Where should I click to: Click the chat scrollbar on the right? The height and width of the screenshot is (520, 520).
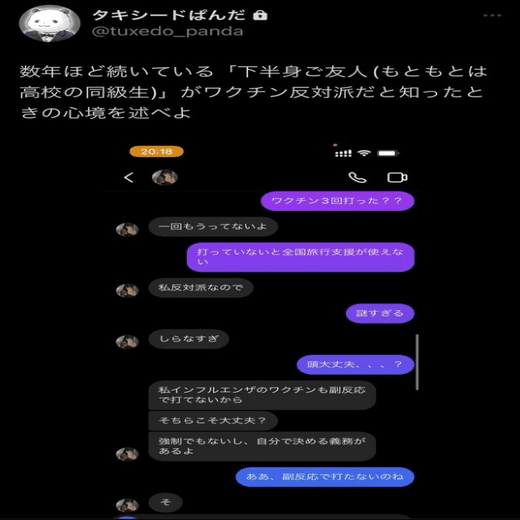coord(417,362)
